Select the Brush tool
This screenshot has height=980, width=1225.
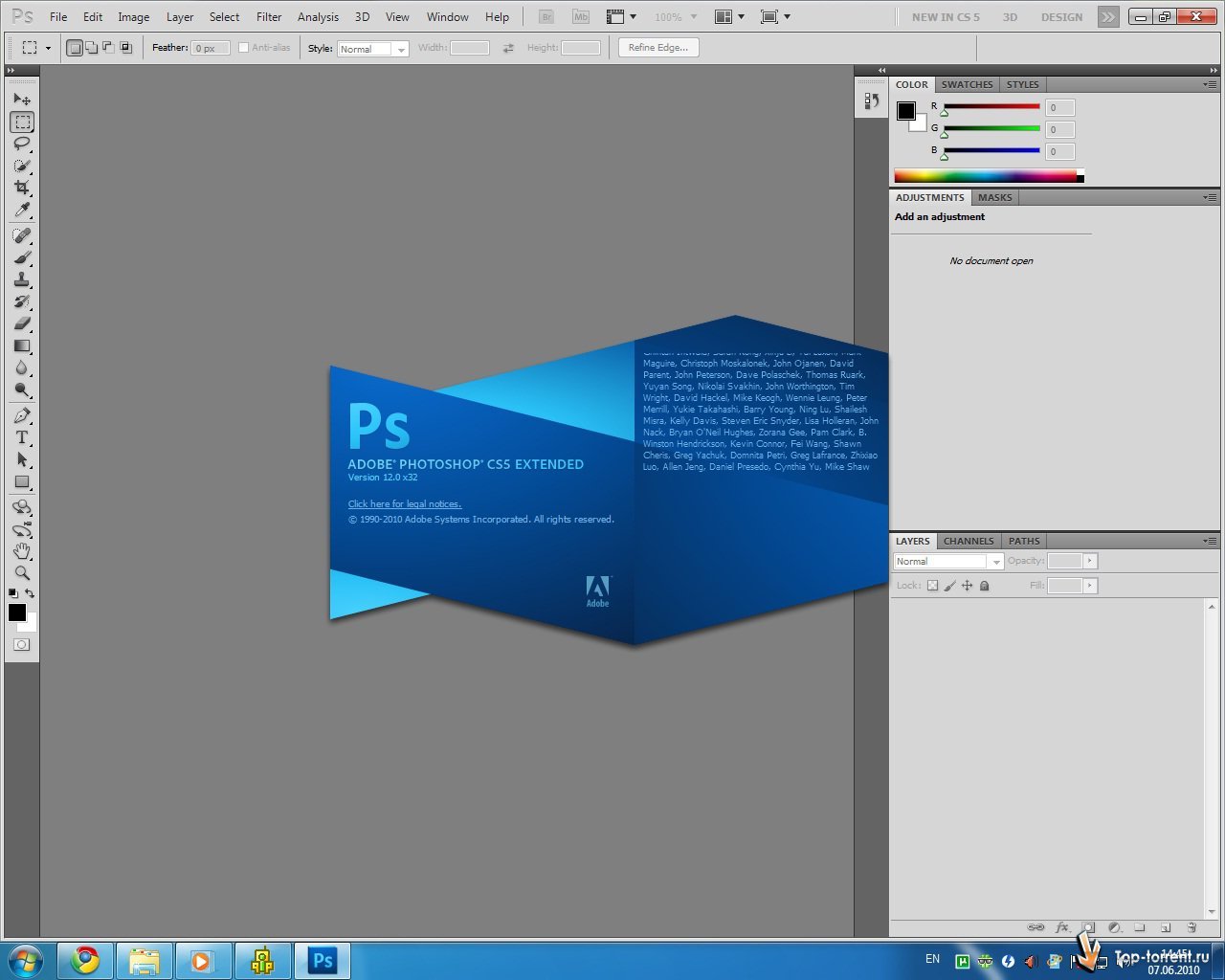(x=22, y=257)
